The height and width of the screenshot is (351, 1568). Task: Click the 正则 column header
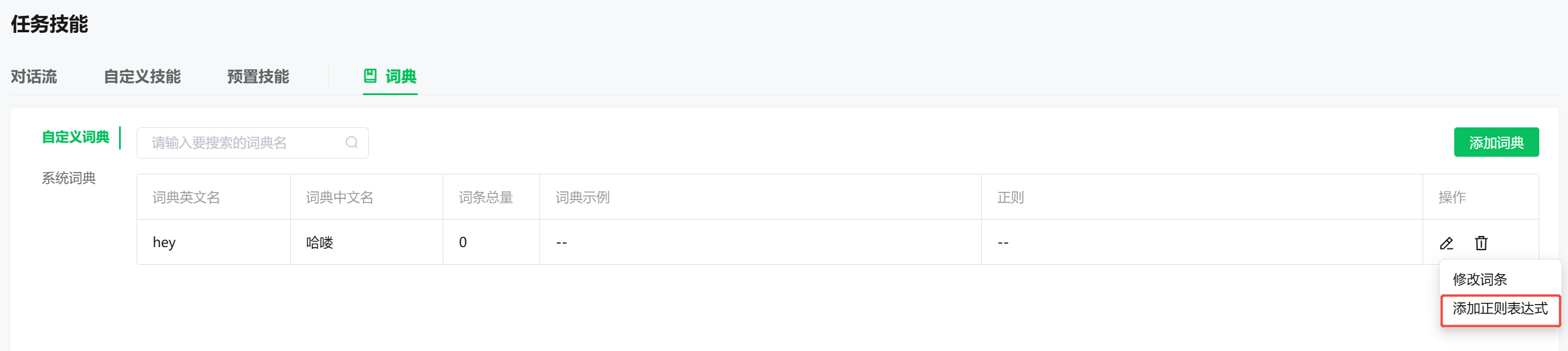click(x=1010, y=197)
